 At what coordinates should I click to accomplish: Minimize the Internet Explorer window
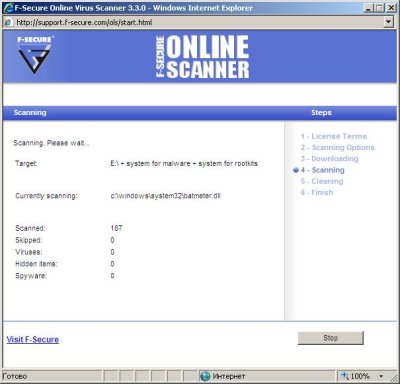coord(368,8)
